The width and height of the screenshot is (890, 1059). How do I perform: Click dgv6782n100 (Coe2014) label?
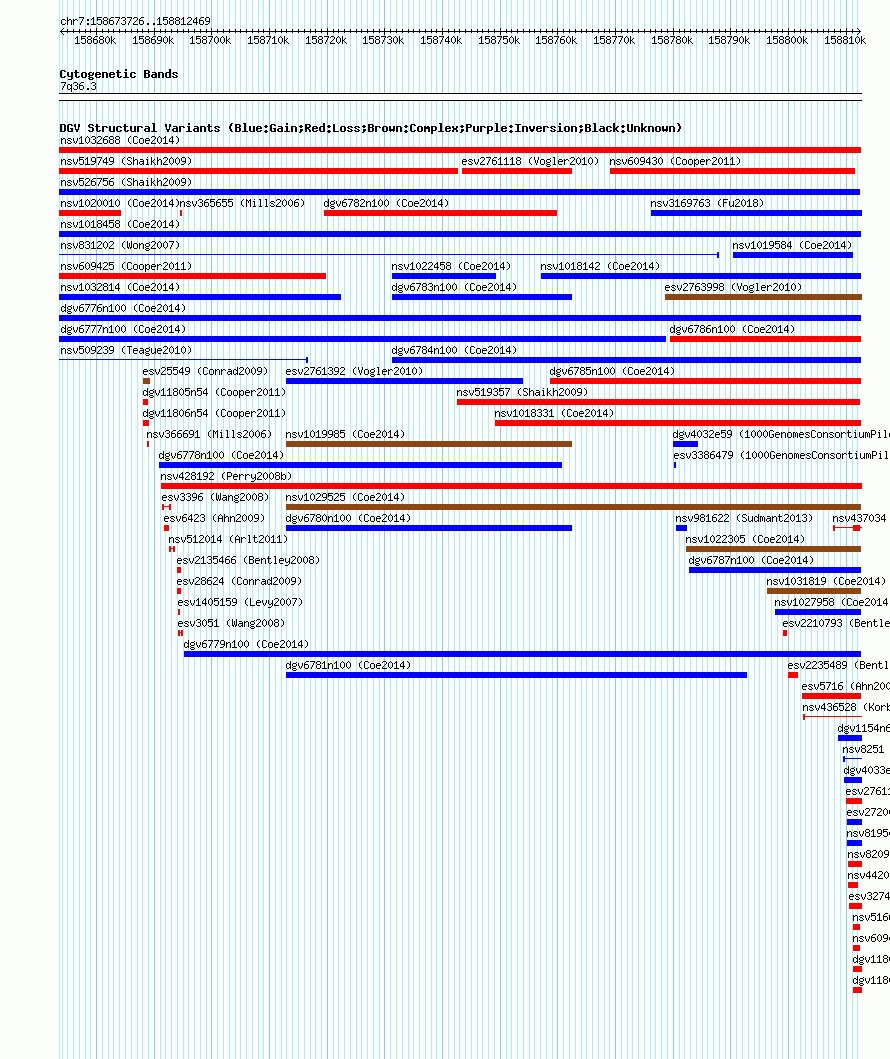click(386, 203)
